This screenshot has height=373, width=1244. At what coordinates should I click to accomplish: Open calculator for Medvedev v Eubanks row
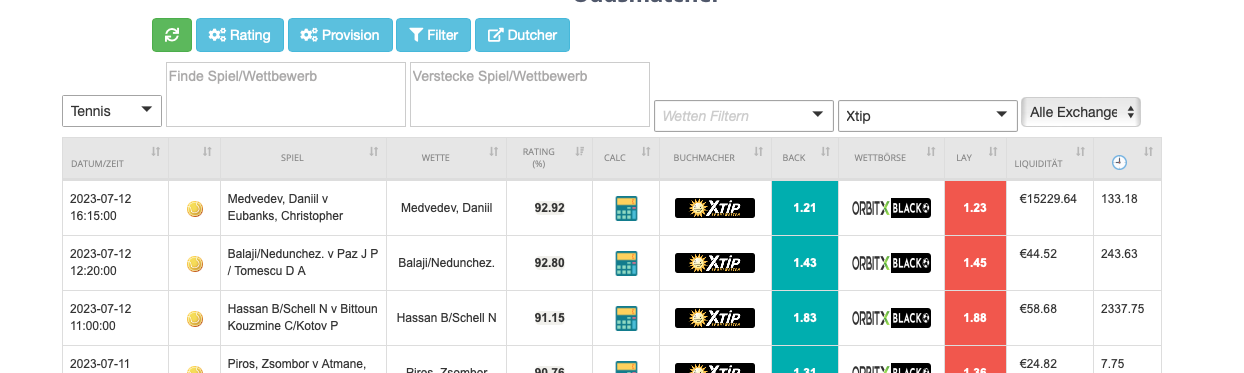click(626, 208)
